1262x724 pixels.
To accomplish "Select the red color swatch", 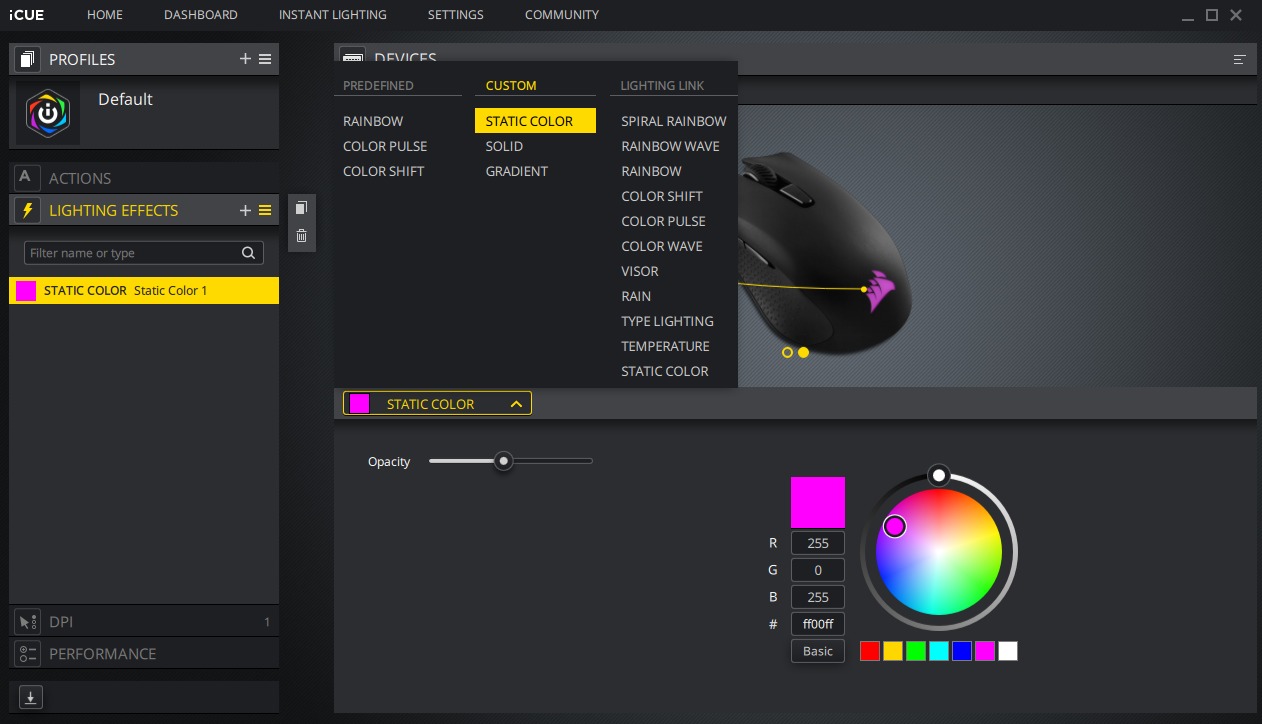I will coord(870,651).
